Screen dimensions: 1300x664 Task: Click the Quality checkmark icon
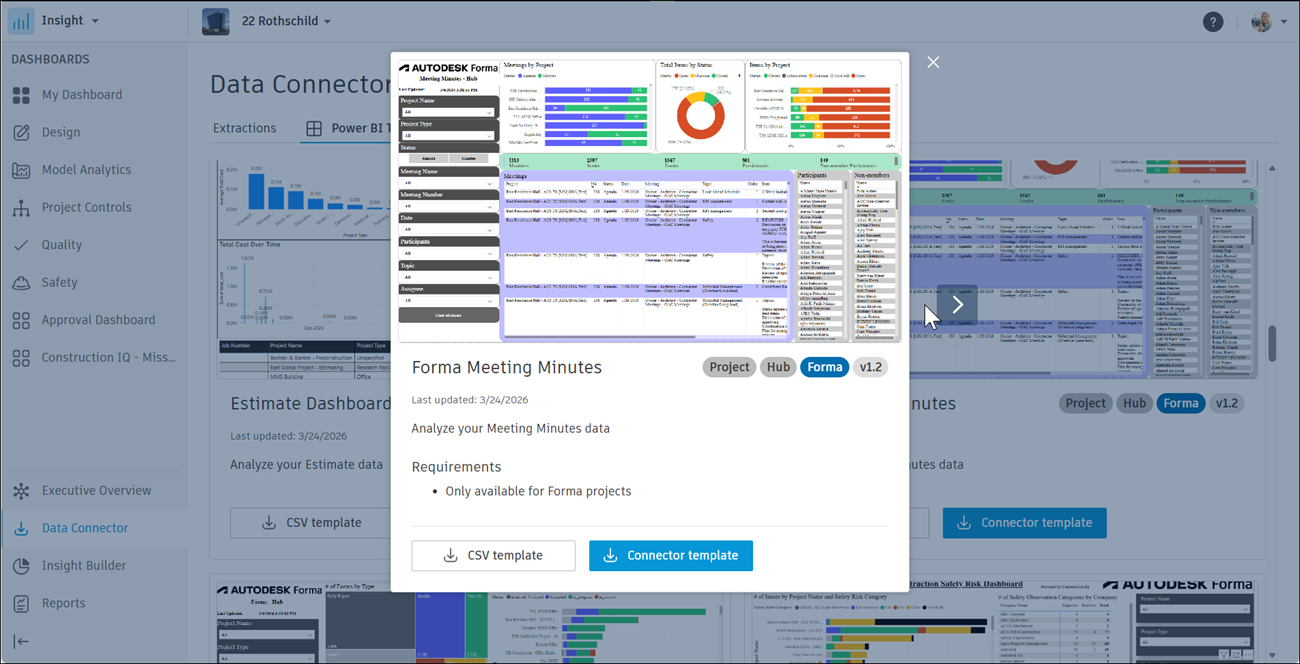point(21,245)
